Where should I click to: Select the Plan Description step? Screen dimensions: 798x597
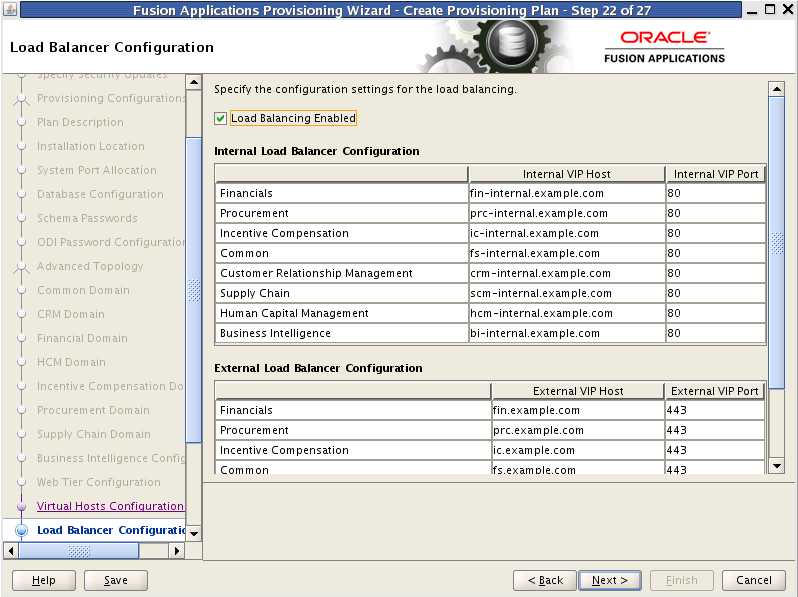pyautogui.click(x=80, y=122)
